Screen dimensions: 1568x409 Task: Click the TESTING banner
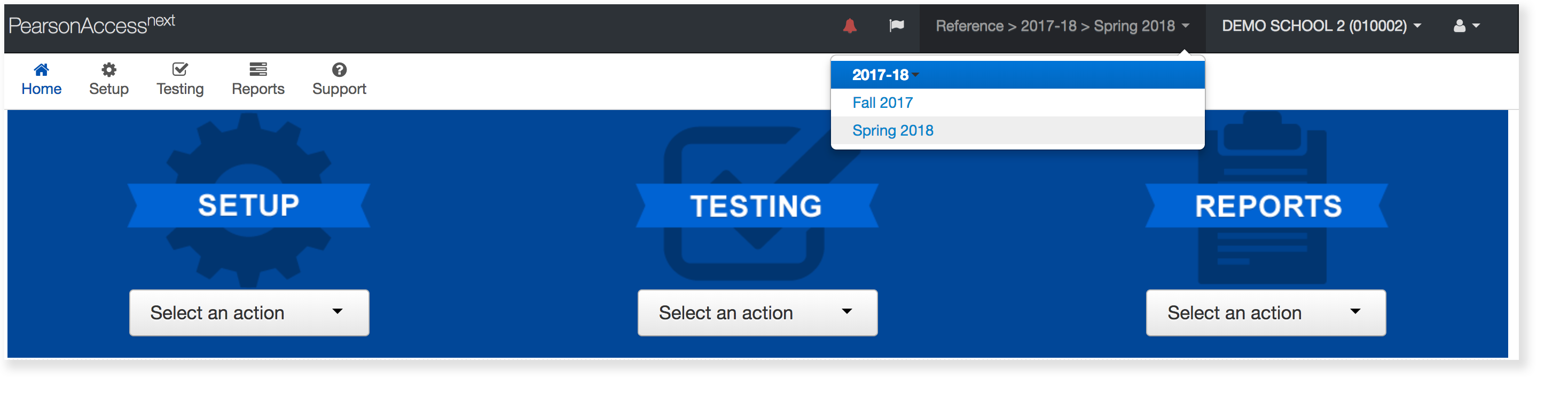click(756, 206)
